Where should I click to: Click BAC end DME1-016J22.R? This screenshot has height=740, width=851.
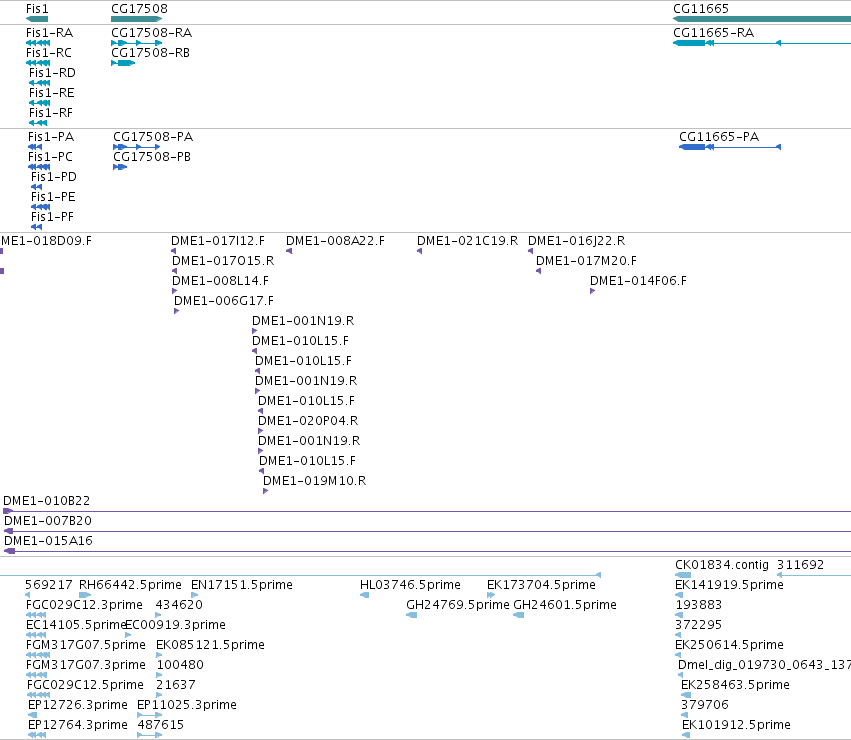click(x=531, y=251)
